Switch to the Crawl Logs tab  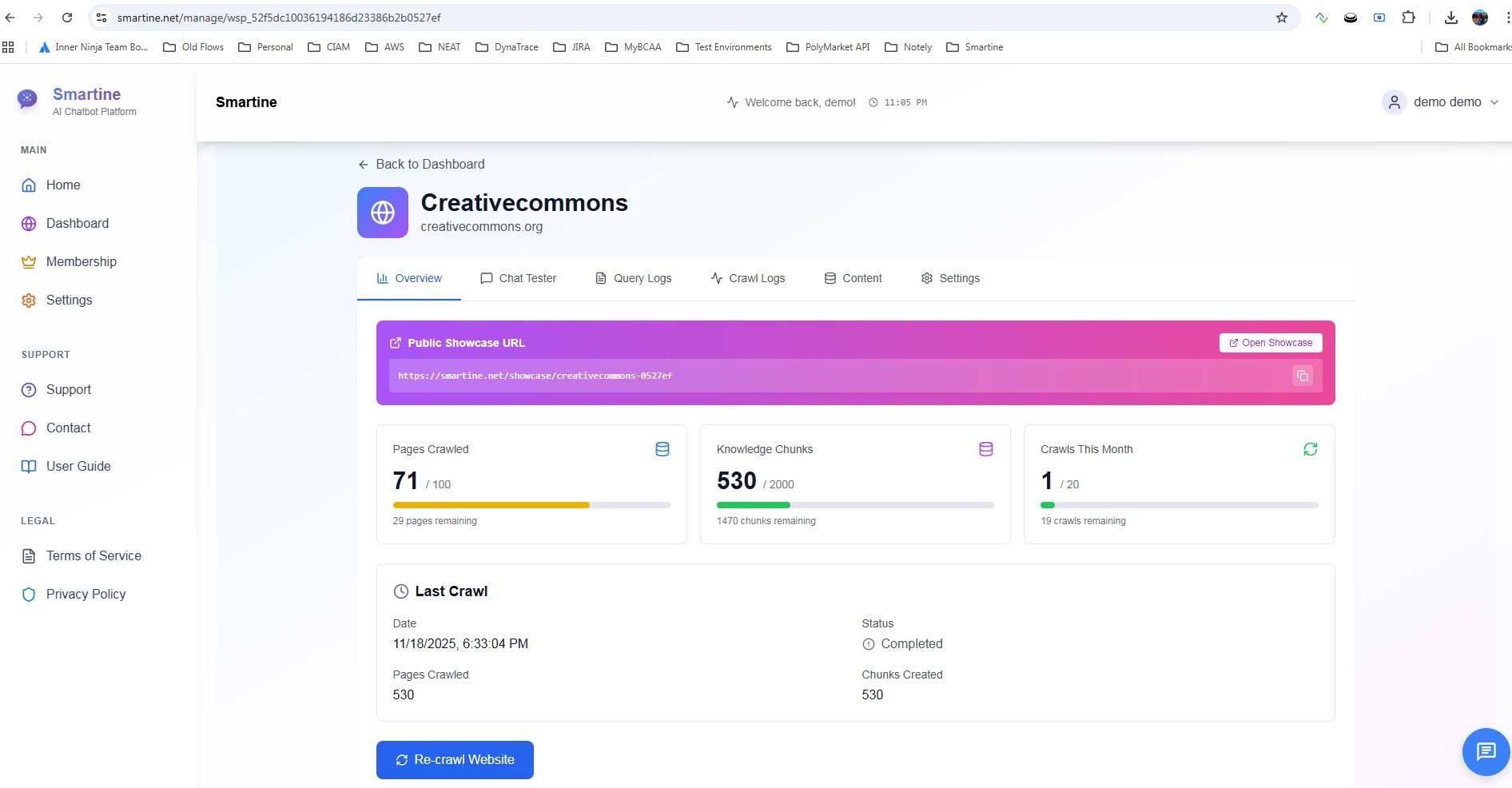(x=747, y=278)
